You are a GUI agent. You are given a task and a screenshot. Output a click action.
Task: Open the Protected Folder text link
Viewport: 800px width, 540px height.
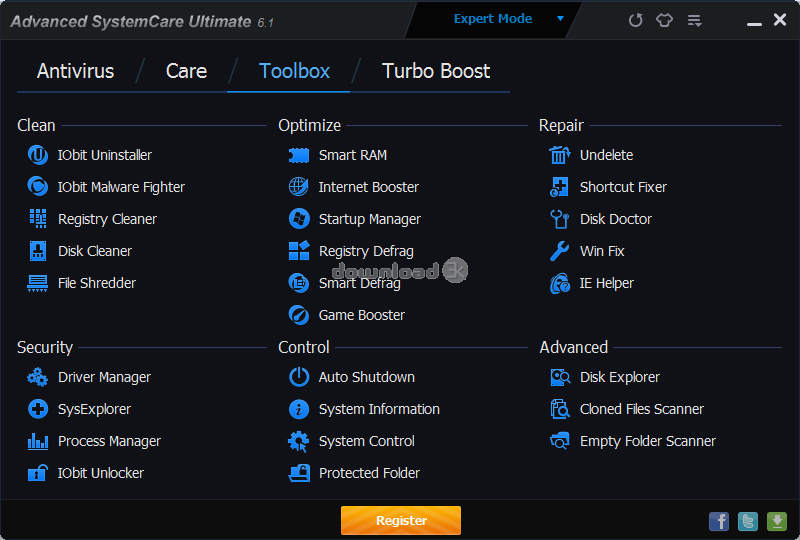click(369, 473)
